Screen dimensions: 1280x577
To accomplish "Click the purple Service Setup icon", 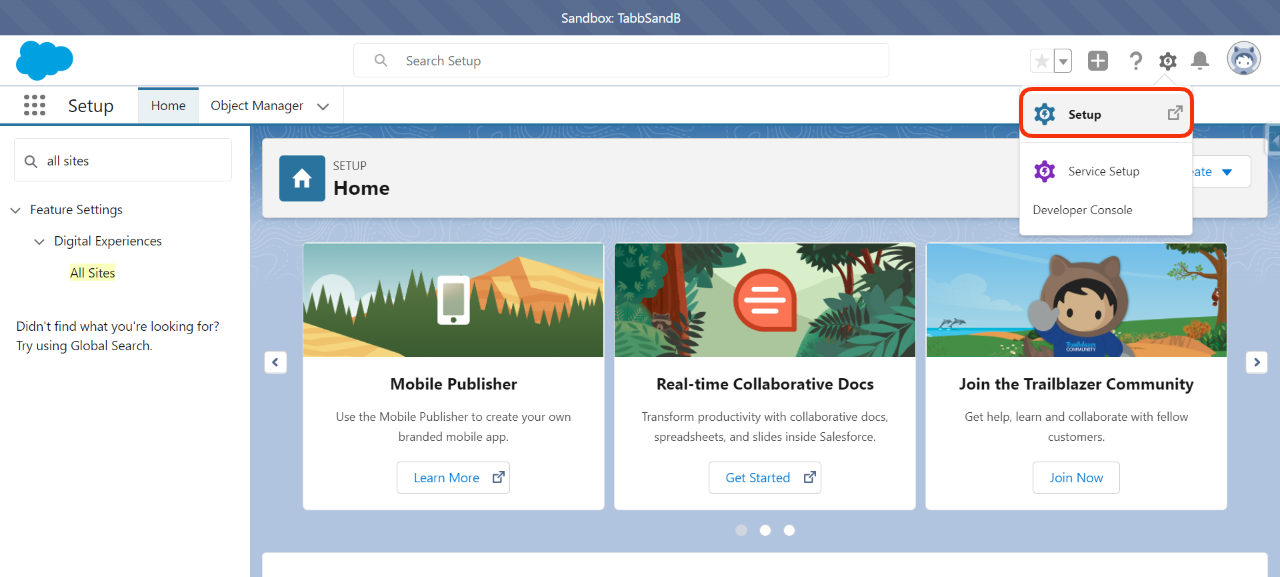I will click(x=1045, y=171).
